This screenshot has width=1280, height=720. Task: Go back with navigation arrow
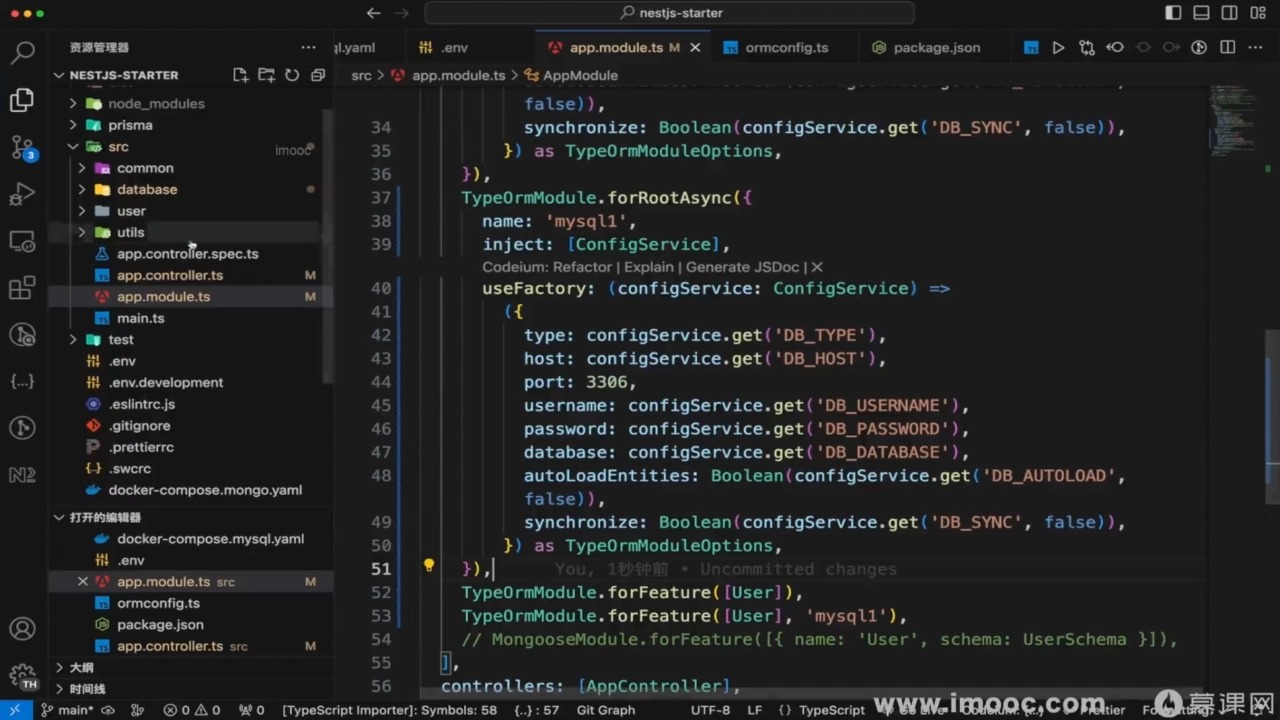[373, 13]
